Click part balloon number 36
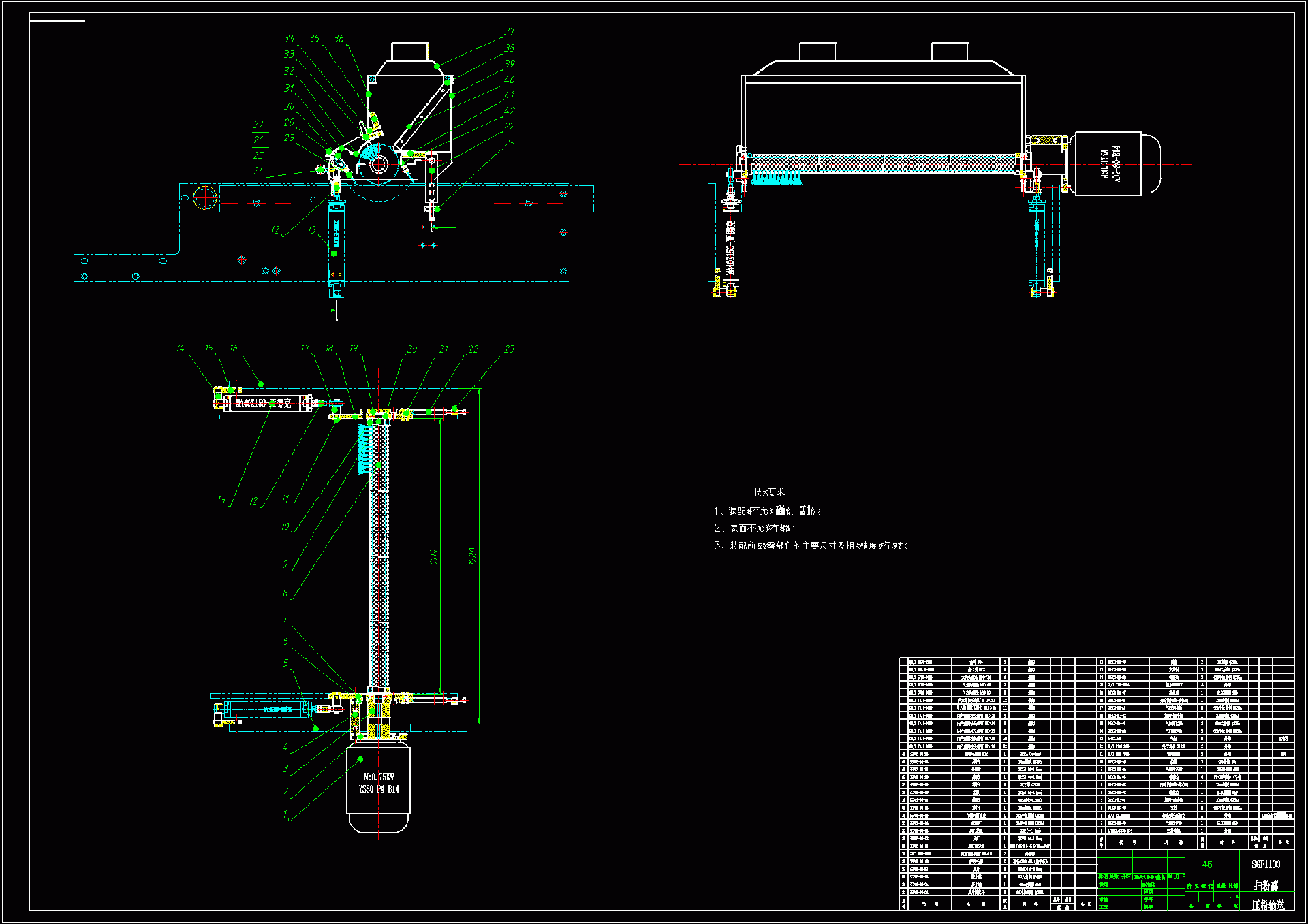1308x924 pixels. 339,39
